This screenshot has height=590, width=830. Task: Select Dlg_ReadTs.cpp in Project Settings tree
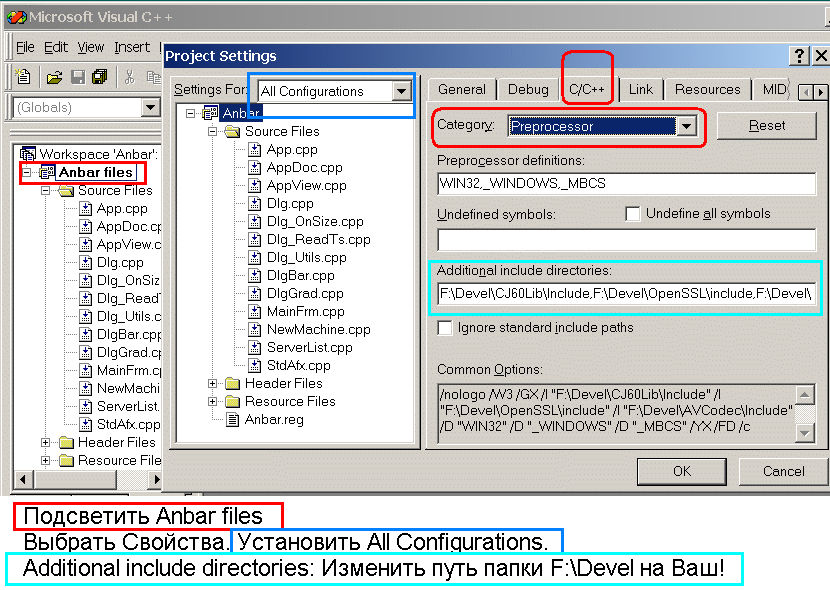pos(318,239)
